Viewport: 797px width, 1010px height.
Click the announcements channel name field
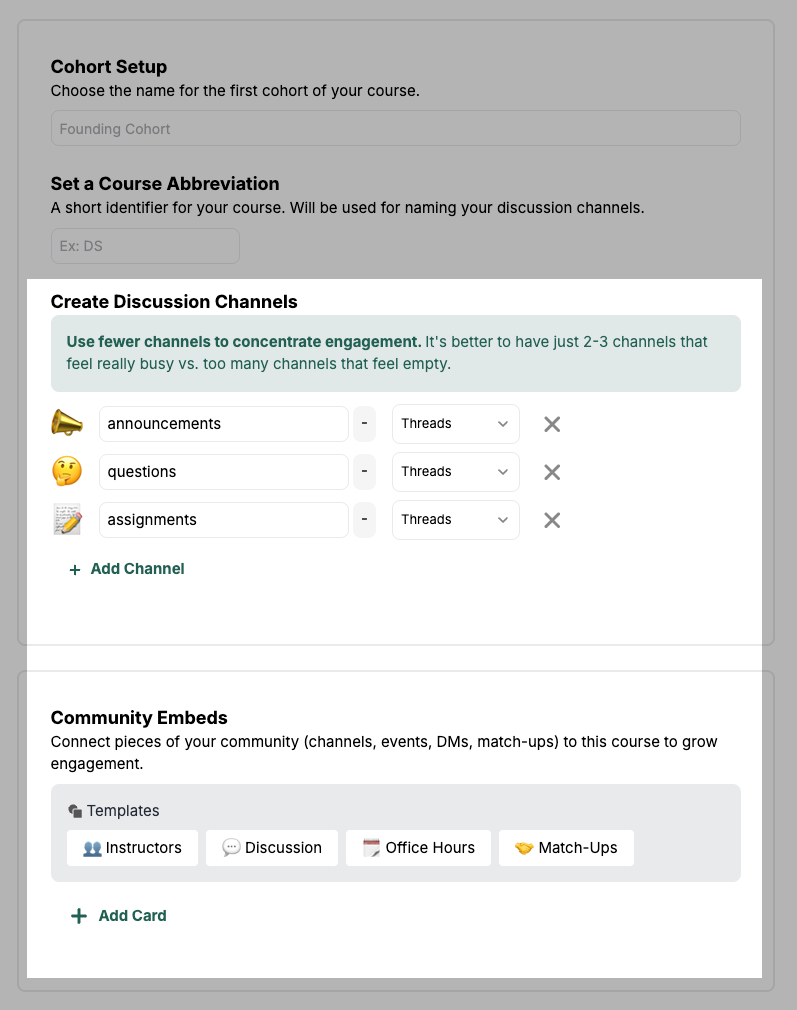(224, 424)
